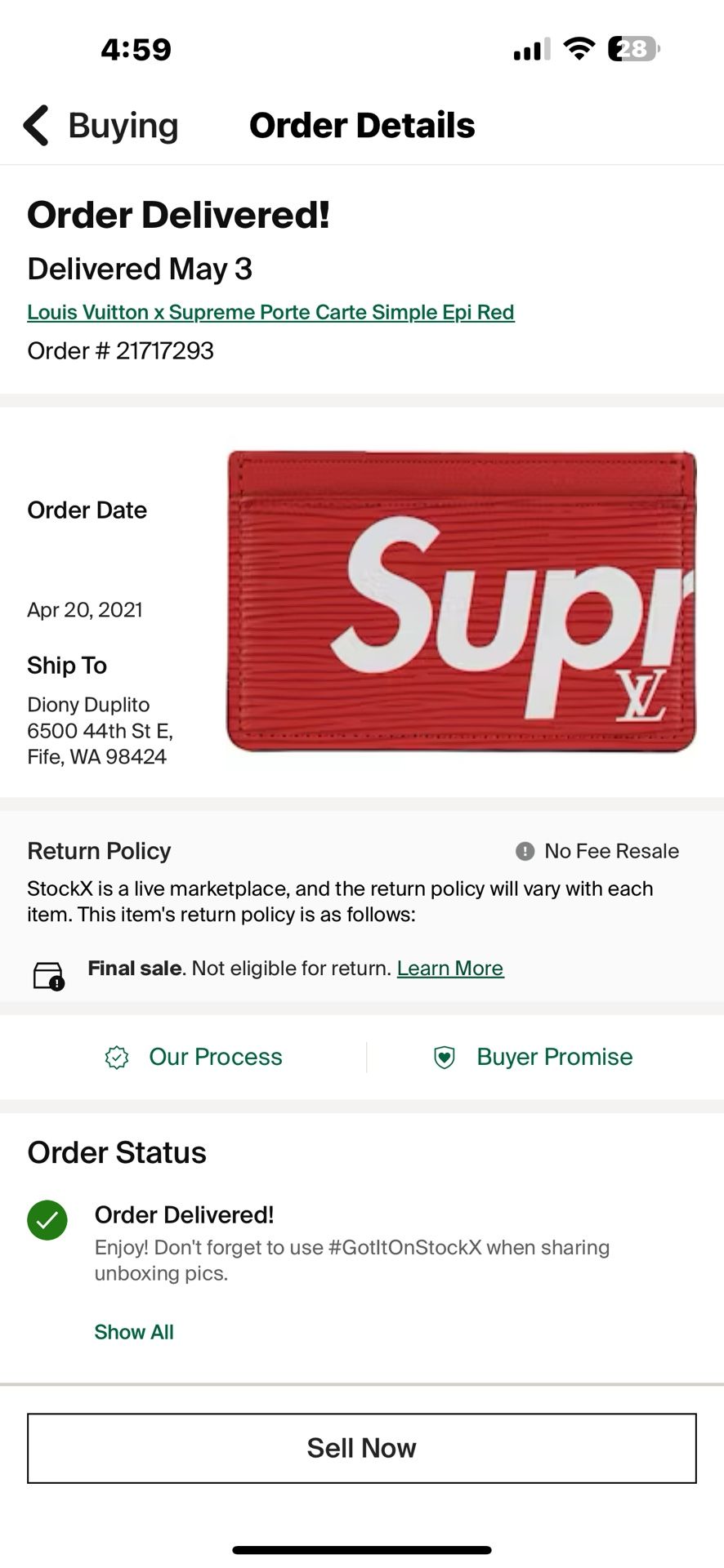Tap the Wi-Fi icon in status bar
The image size is (724, 1568).
(577, 49)
